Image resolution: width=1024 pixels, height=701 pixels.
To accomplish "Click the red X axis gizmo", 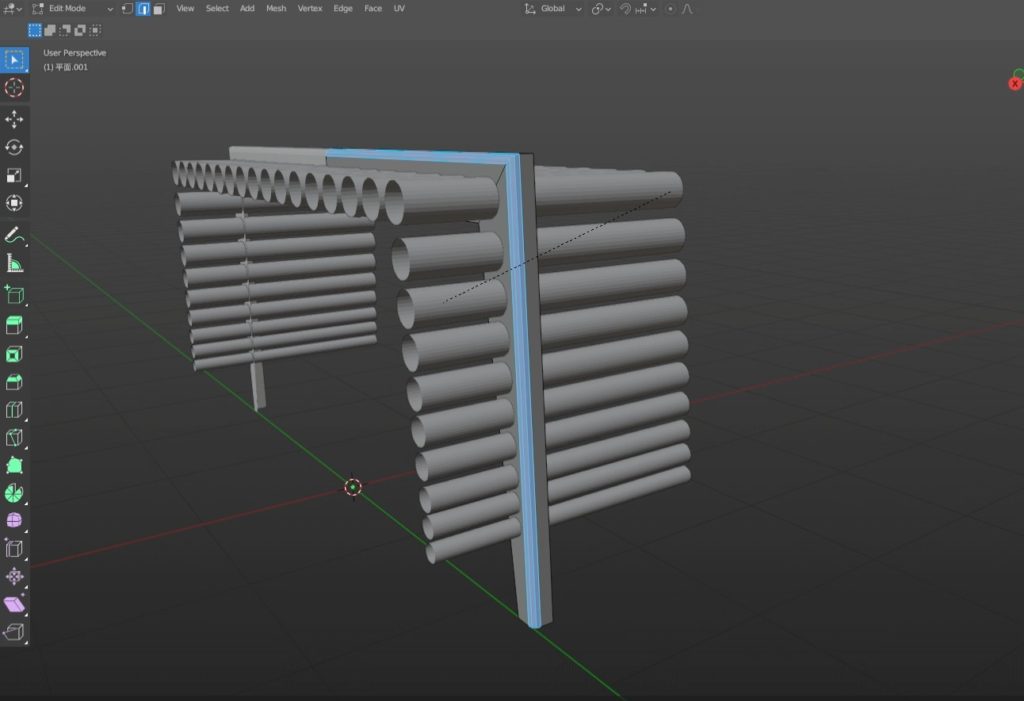I will [x=1015, y=84].
